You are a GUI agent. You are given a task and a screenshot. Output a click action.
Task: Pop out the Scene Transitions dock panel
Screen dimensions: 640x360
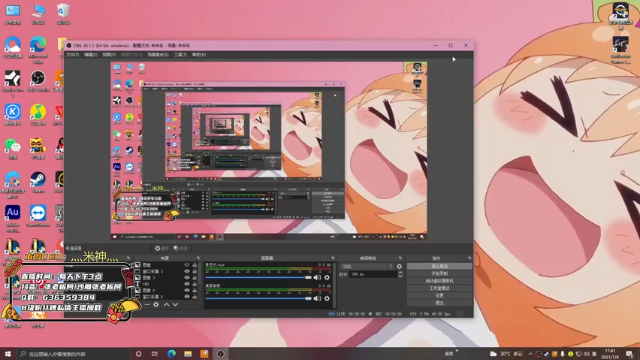[400, 258]
